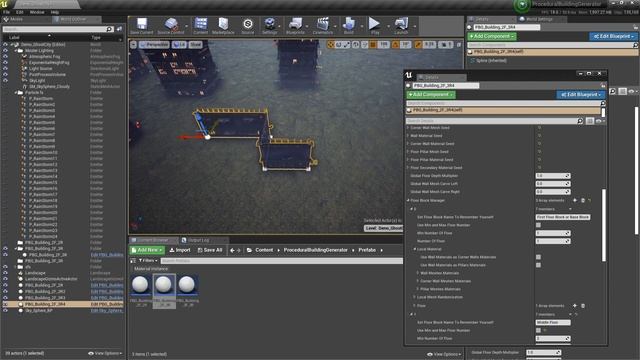Image resolution: width=640 pixels, height=360 pixels.
Task: Toggle Middle Floor's Use Min and Max checkbox
Action: click(x=538, y=330)
